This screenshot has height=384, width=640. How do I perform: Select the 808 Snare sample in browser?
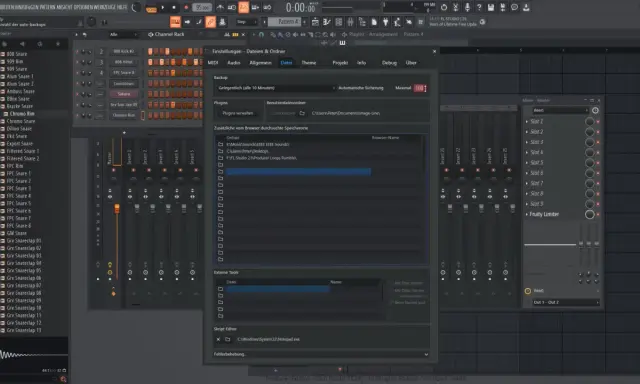point(17,54)
